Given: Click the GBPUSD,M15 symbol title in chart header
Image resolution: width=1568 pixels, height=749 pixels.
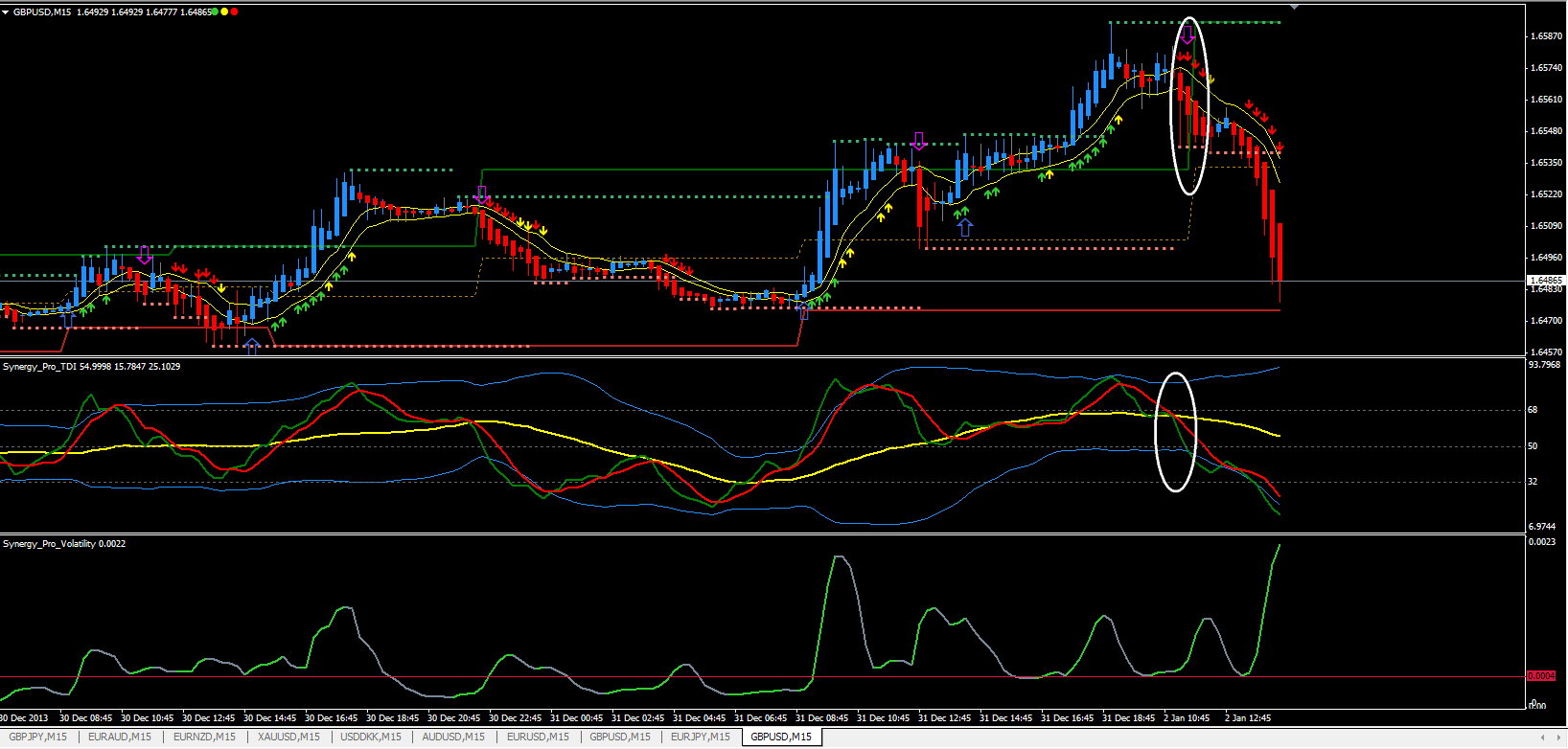Looking at the screenshot, I should pos(41,12).
